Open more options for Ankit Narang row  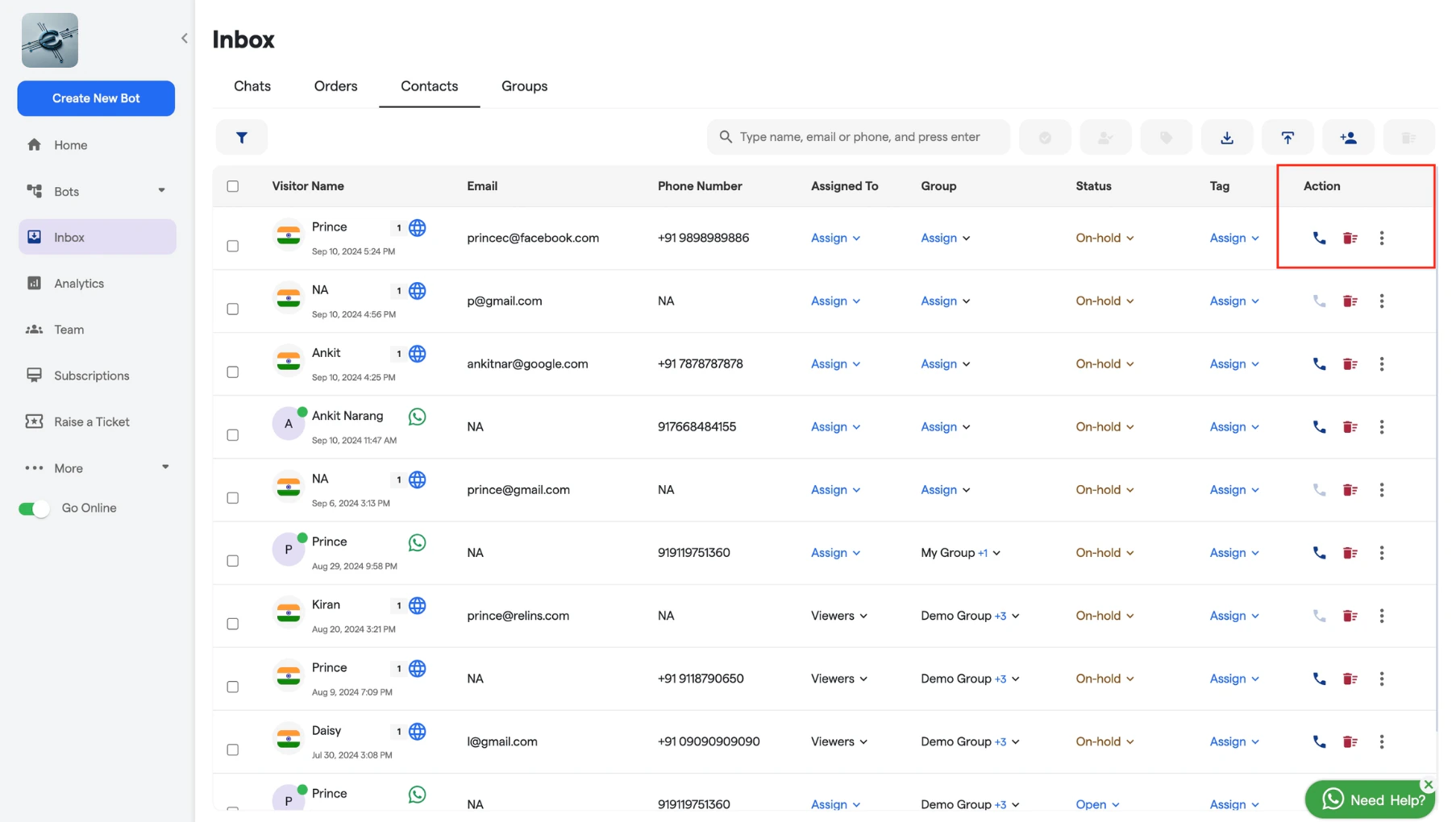[x=1381, y=426]
